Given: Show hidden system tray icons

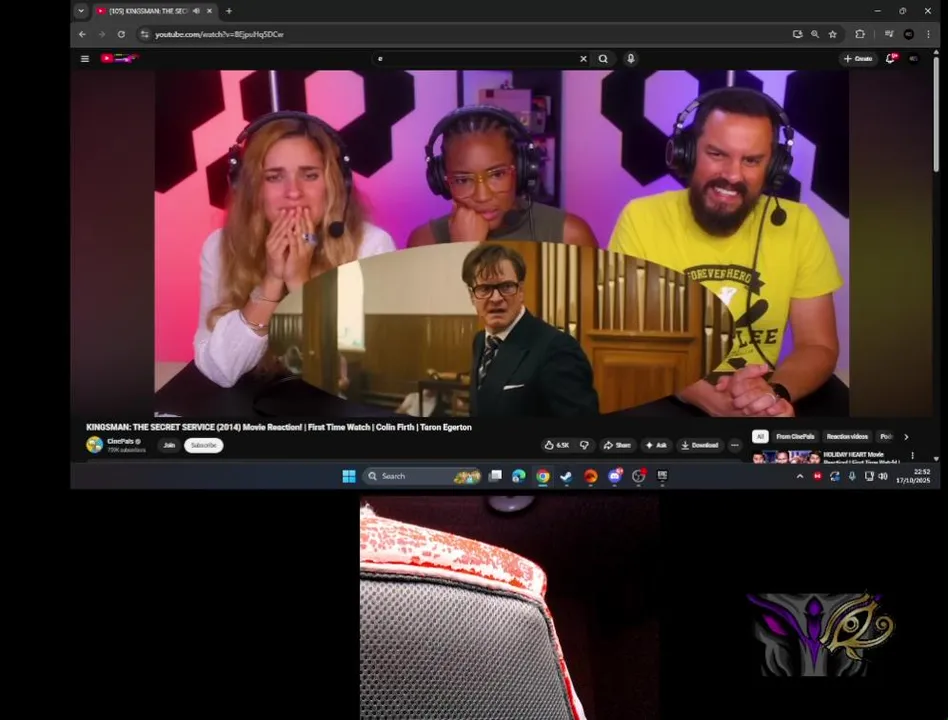Looking at the screenshot, I should point(800,476).
